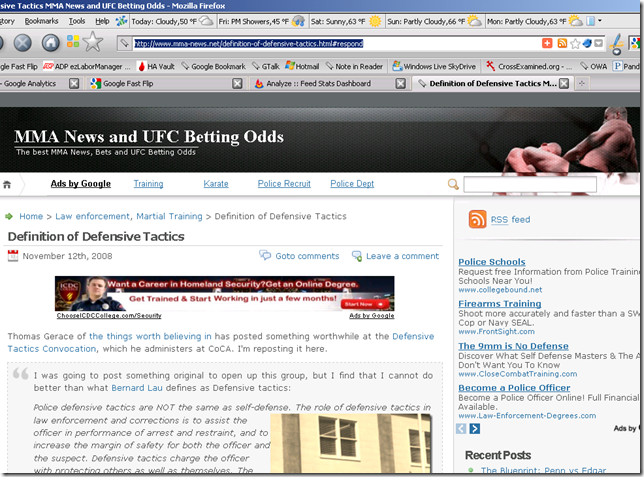
Task: Open the OWA bookmark
Action: click(x=593, y=67)
